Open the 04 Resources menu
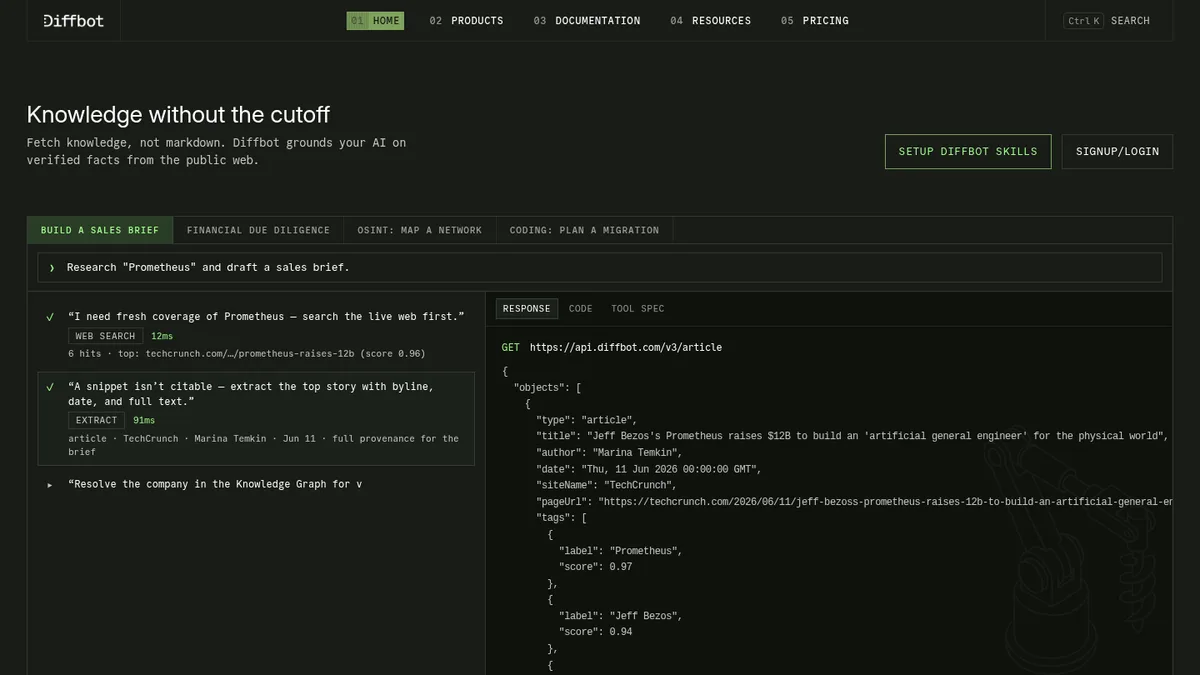1200x675 pixels. [710, 20]
